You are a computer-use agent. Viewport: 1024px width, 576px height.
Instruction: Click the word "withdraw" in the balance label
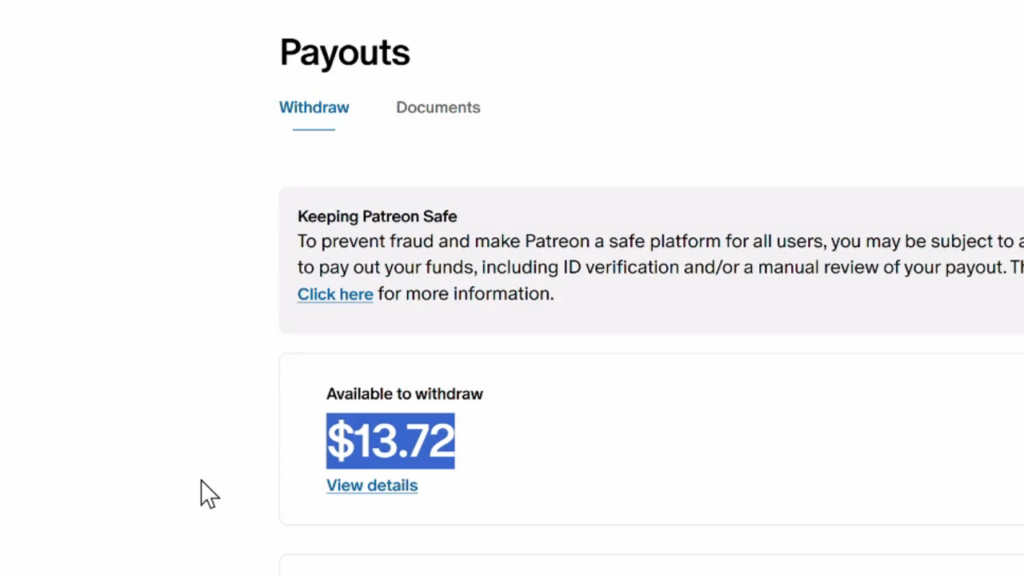(450, 394)
